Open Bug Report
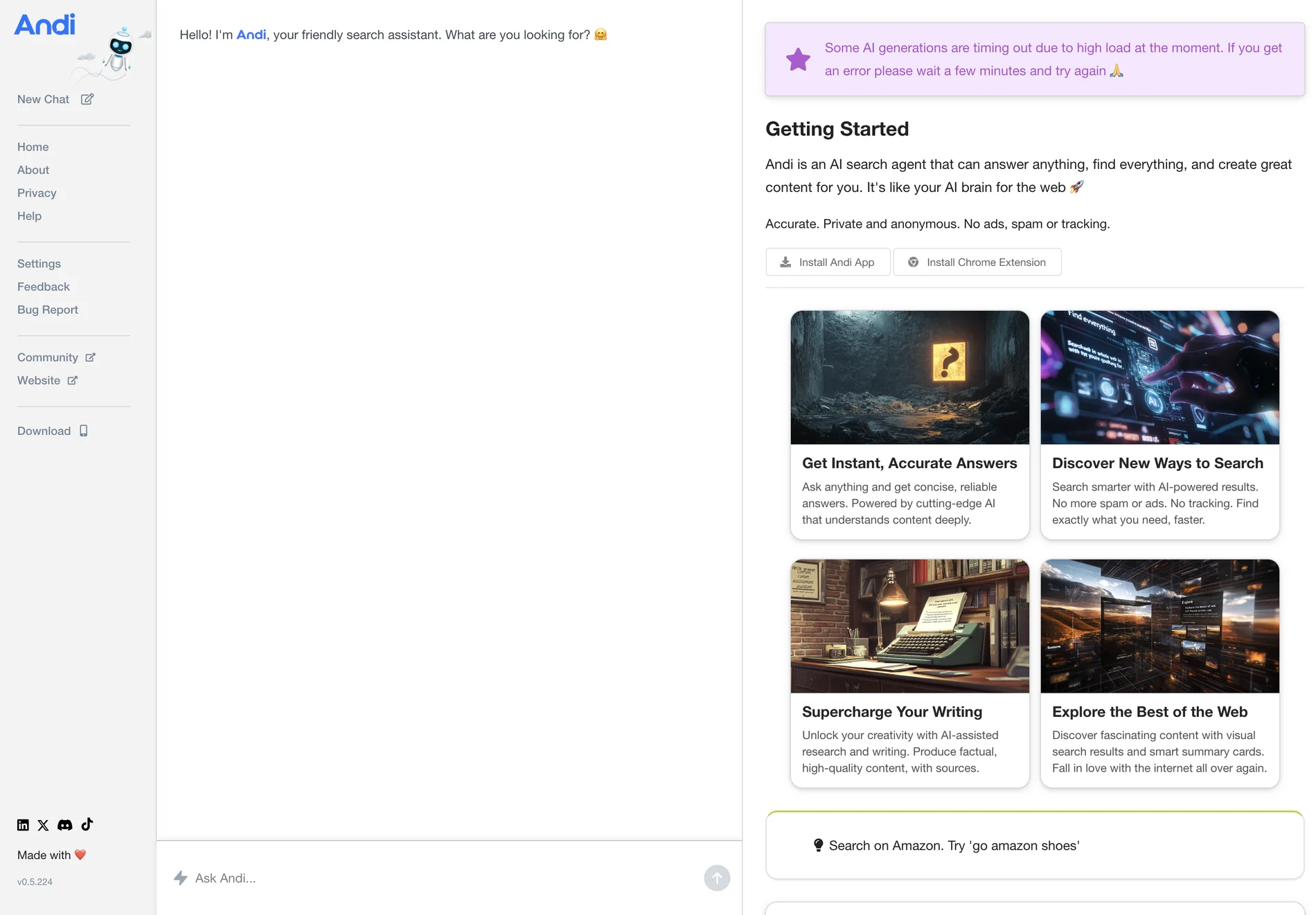This screenshot has width=1316, height=915. (x=47, y=310)
